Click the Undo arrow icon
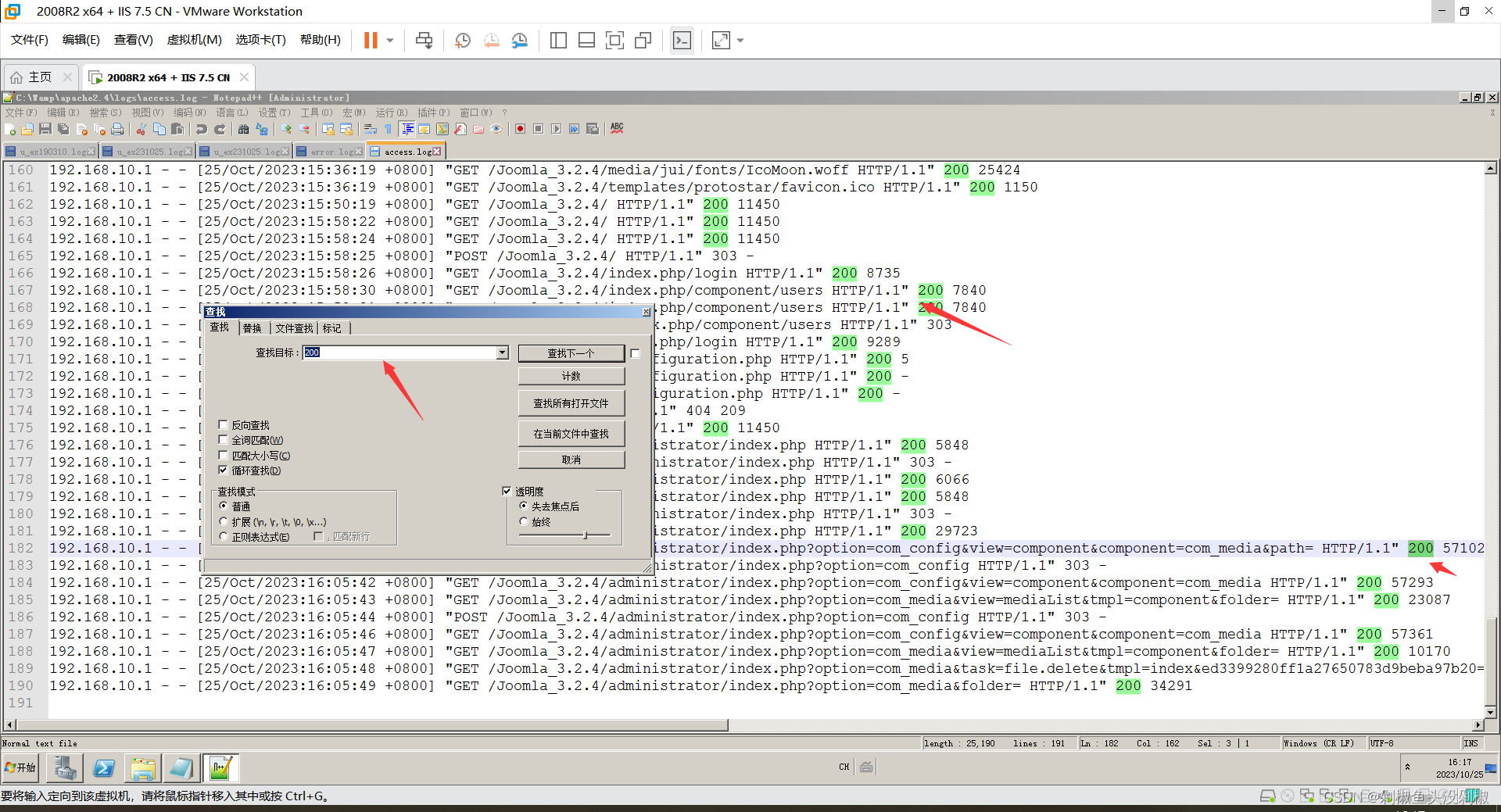This screenshot has height=812, width=1501. tap(202, 129)
